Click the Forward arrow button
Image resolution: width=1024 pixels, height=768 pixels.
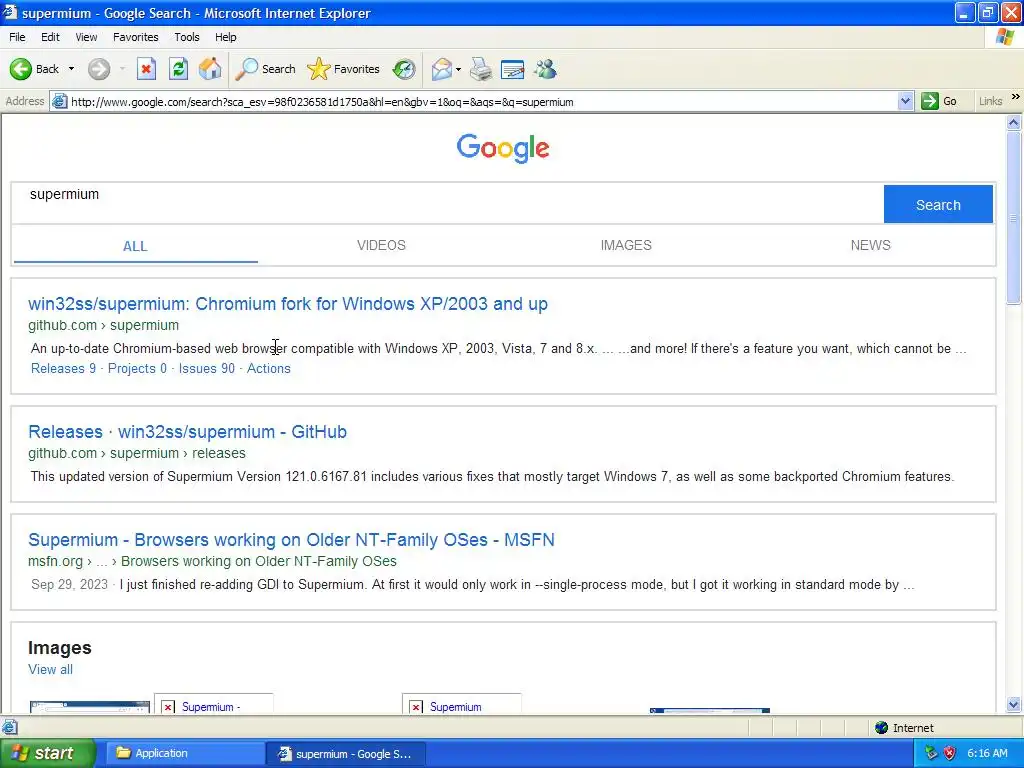pyautogui.click(x=99, y=69)
